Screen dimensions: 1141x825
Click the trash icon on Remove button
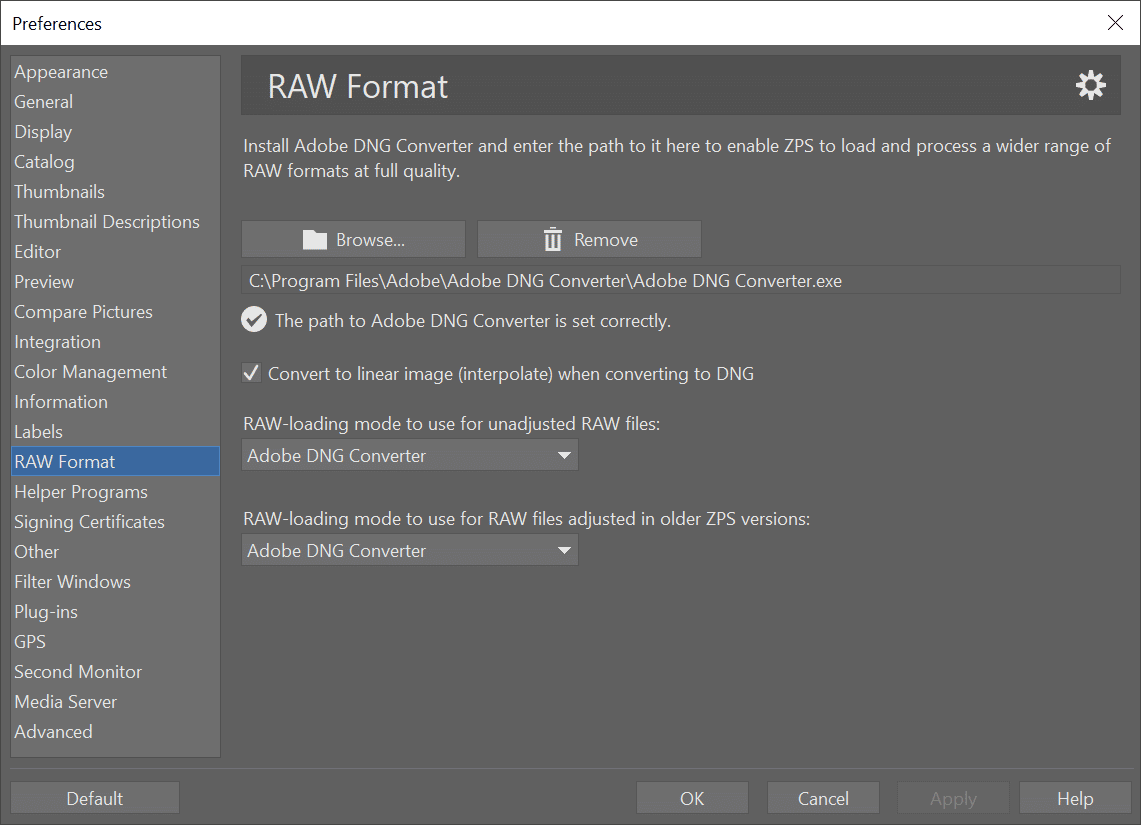pos(553,239)
